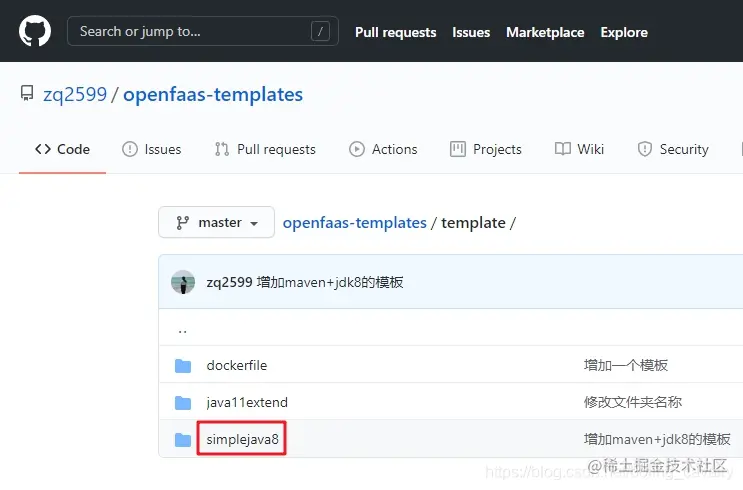Switch to the Security tab
The image size is (743, 490).
(x=673, y=149)
